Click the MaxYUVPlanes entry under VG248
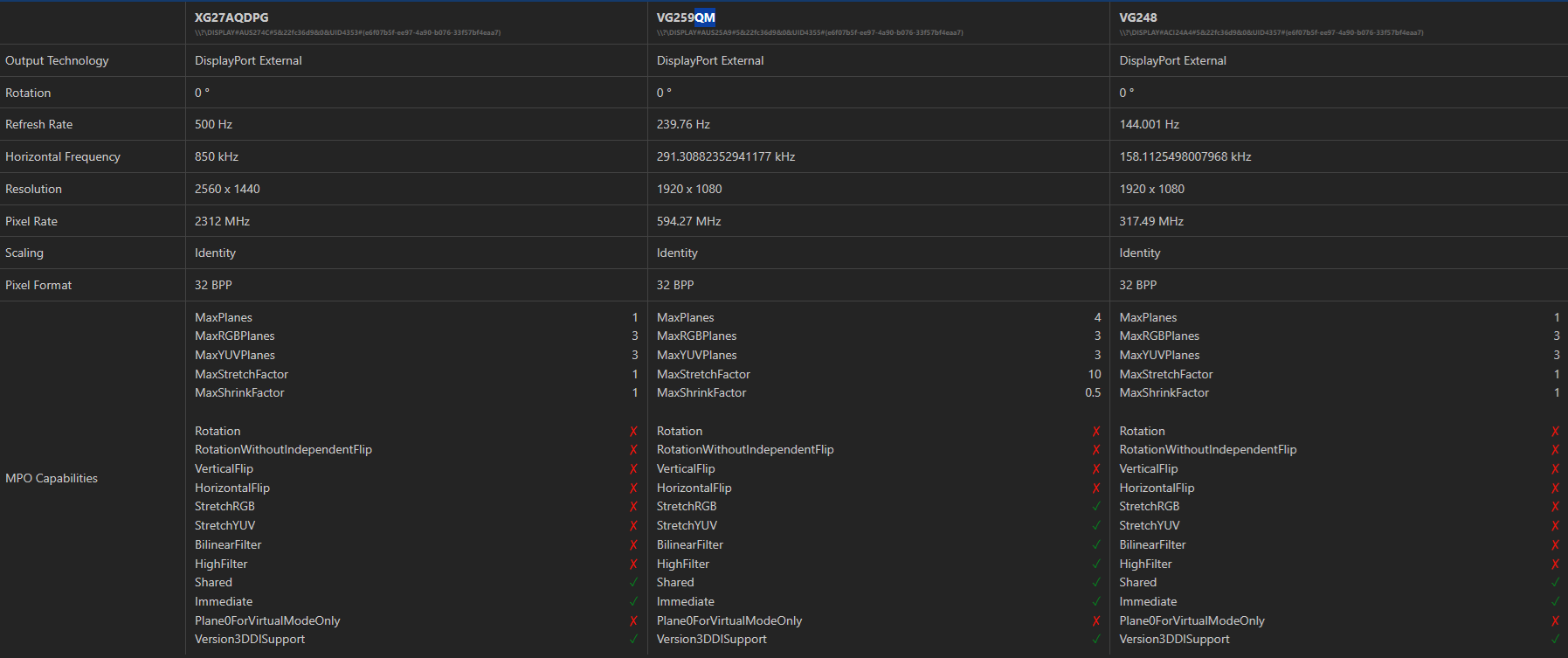 click(x=1159, y=356)
